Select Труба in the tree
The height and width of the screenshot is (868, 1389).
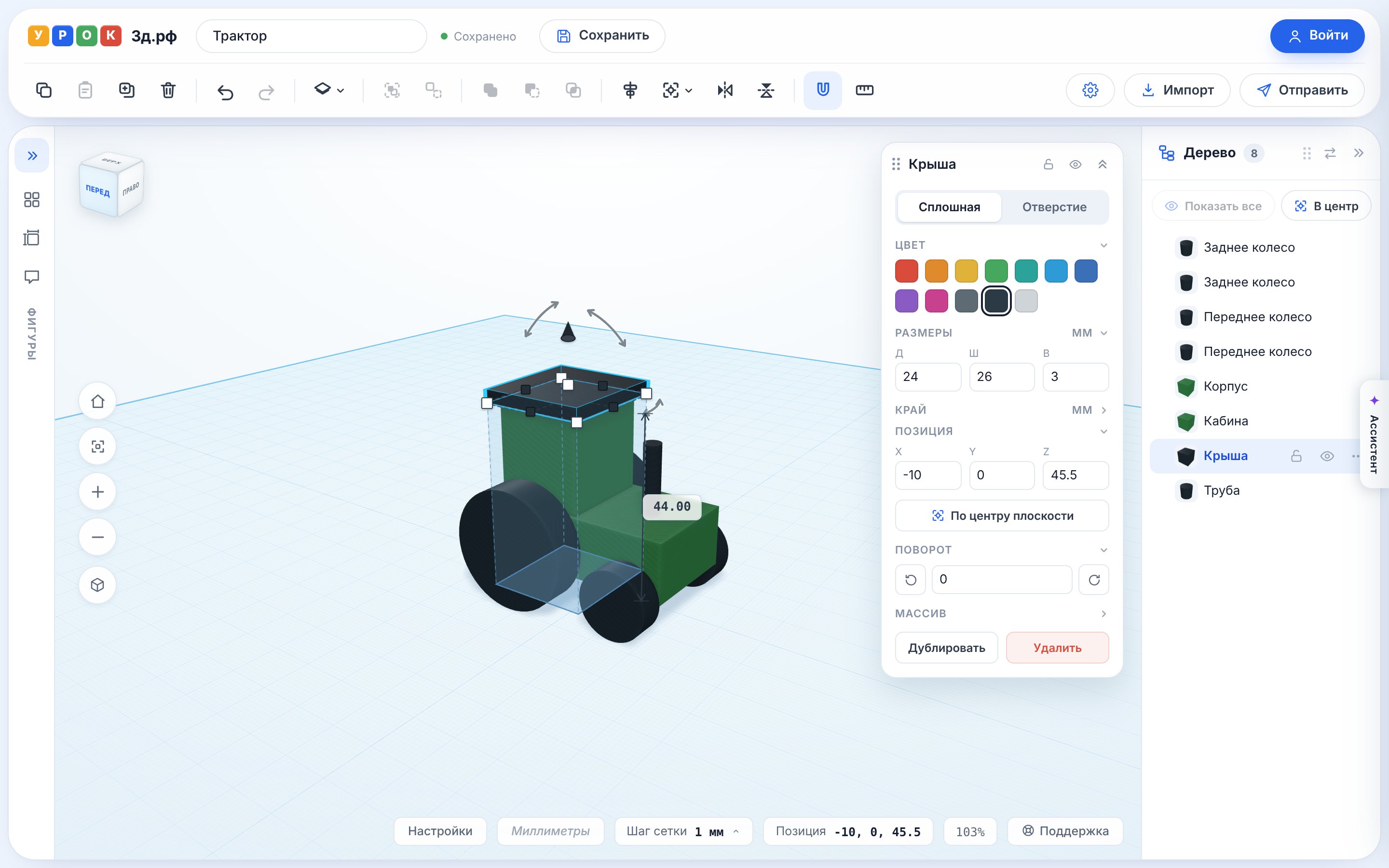click(1259, 491)
